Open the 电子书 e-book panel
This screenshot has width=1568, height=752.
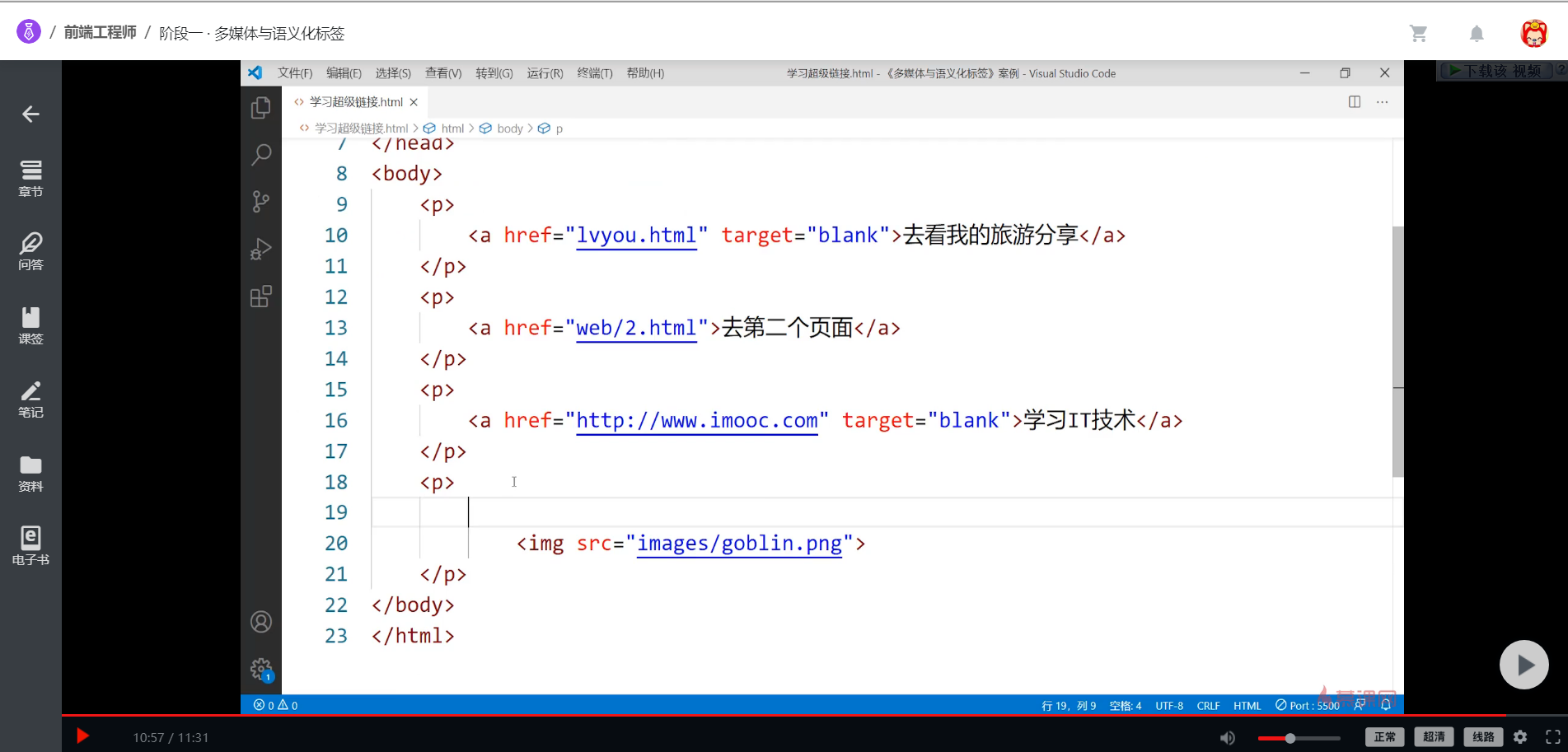click(x=30, y=546)
